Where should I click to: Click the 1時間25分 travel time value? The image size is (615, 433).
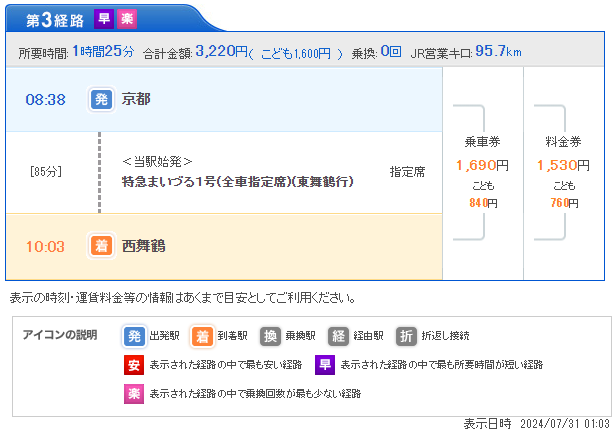(x=103, y=51)
